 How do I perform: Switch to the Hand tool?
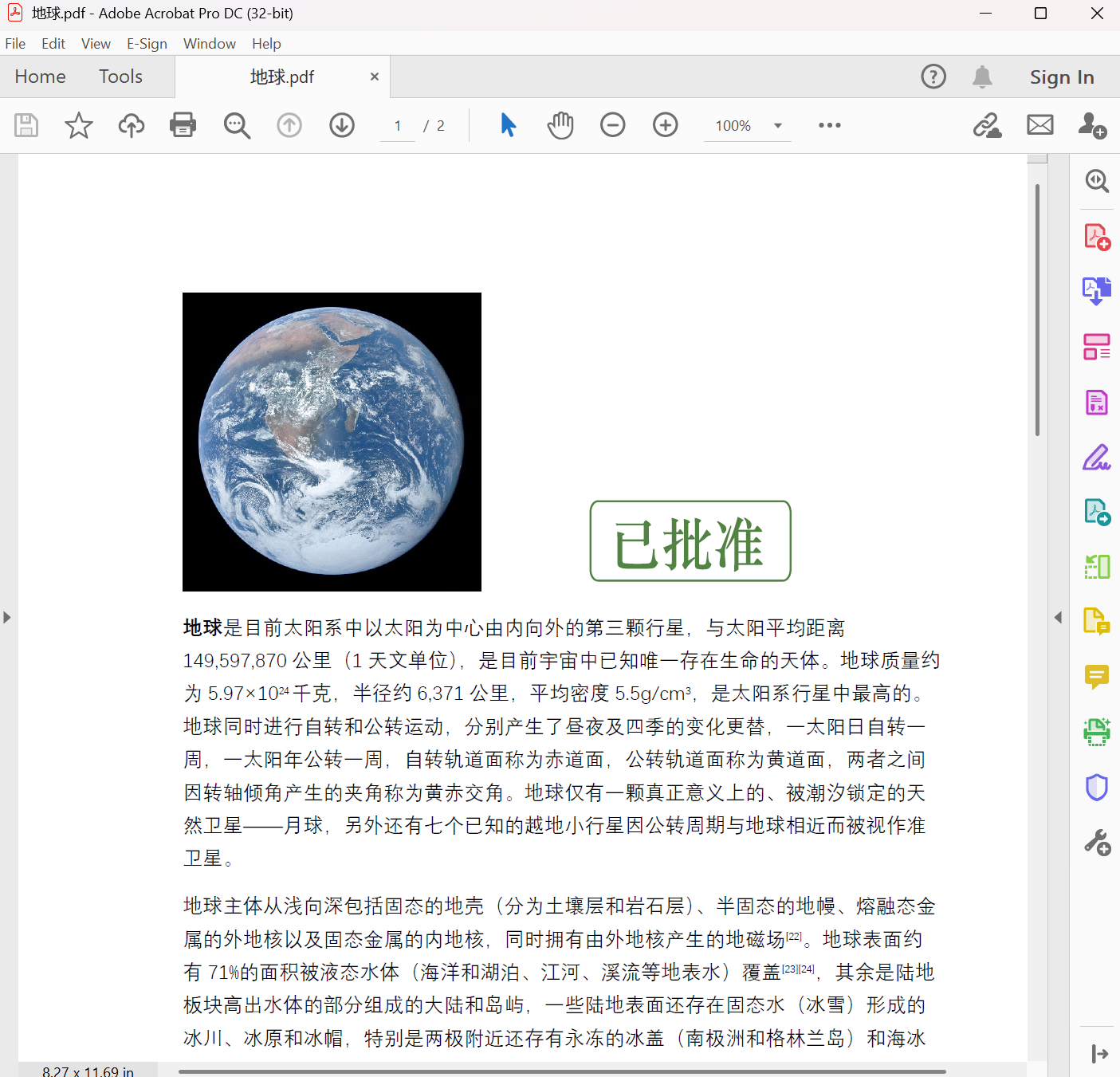[x=560, y=125]
